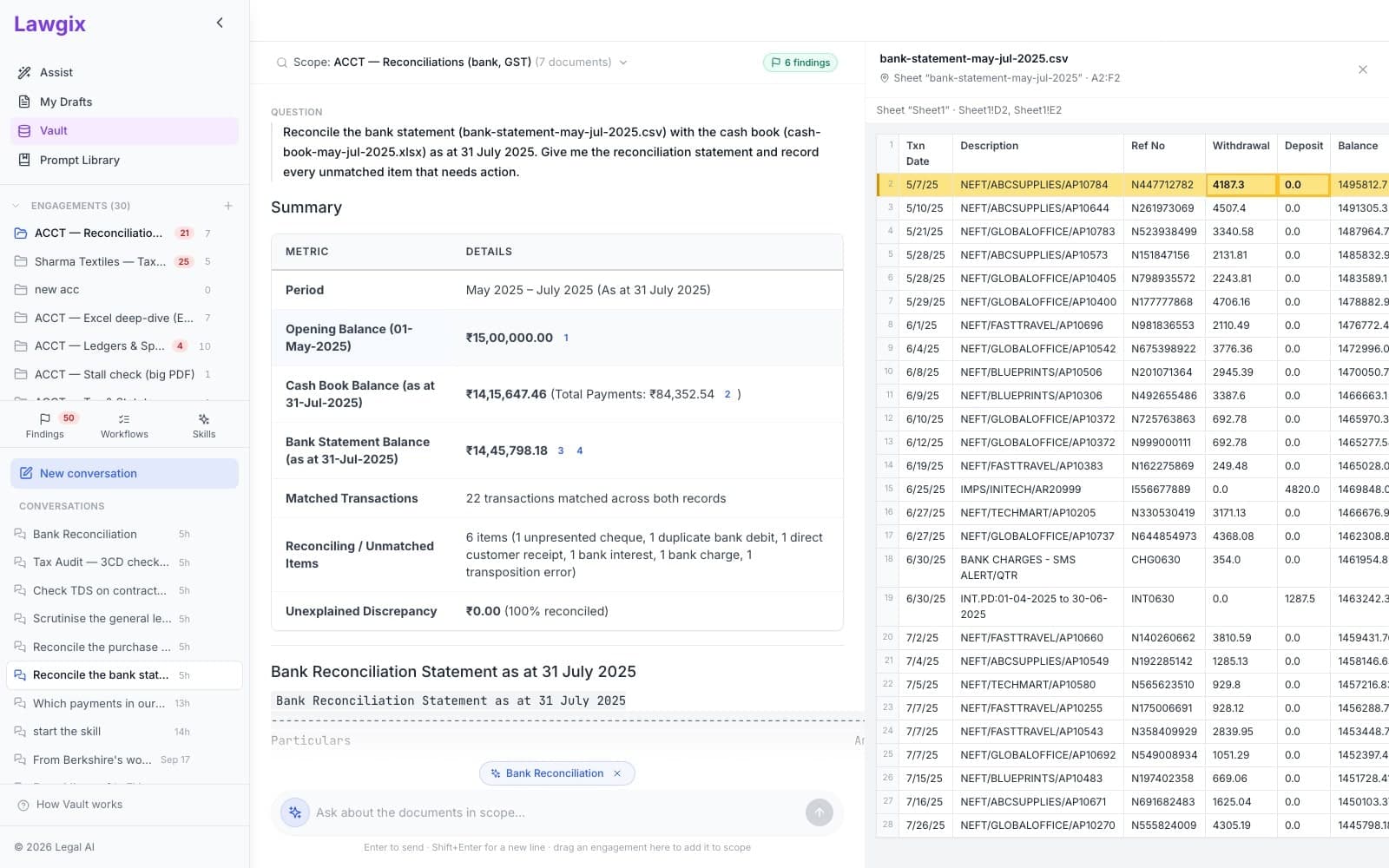Screen dimensions: 1389x868
Task: Collapse the Engagements list chevron
Action: pos(16,206)
